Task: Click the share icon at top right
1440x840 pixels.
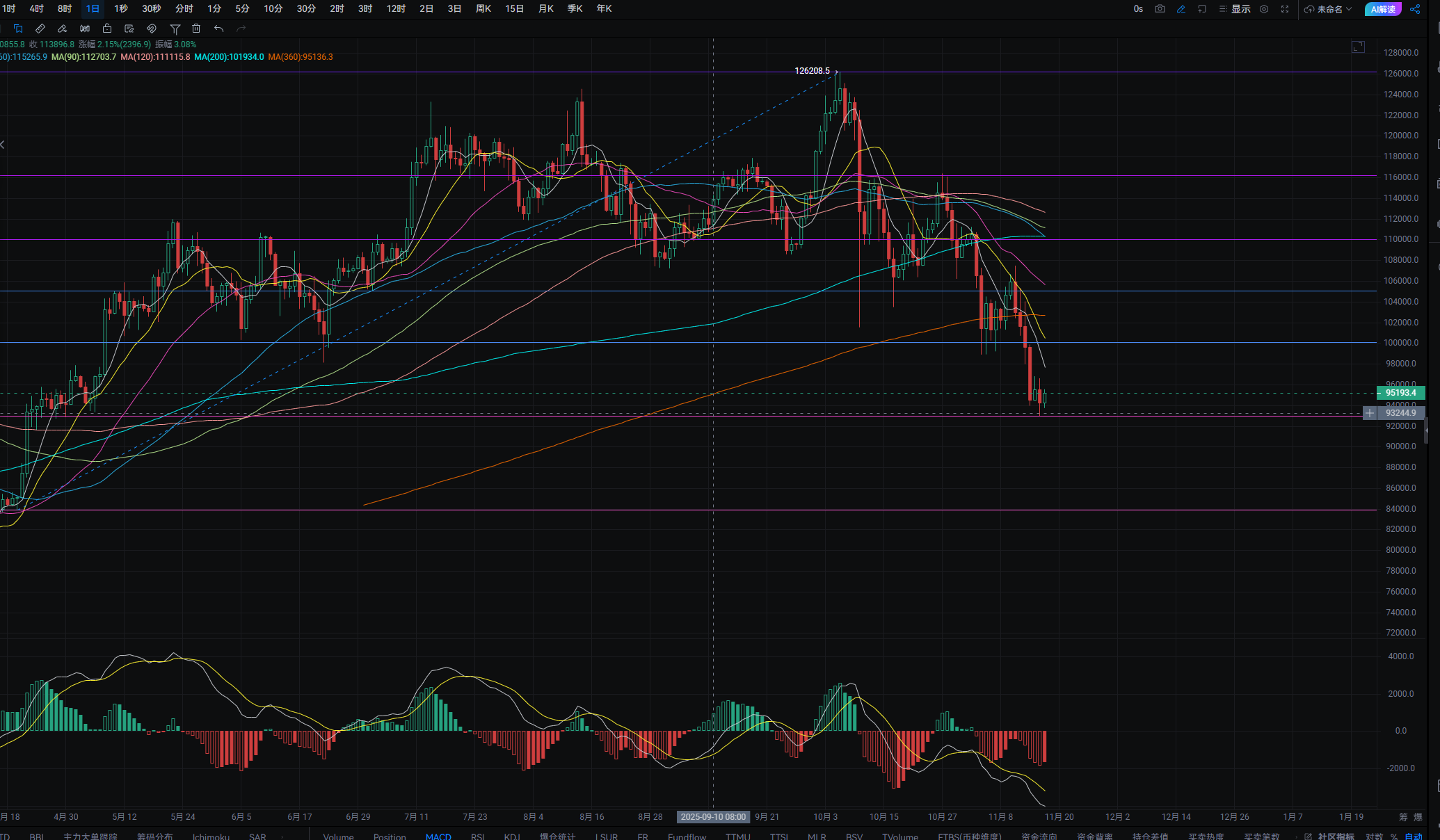Action: (x=1415, y=9)
